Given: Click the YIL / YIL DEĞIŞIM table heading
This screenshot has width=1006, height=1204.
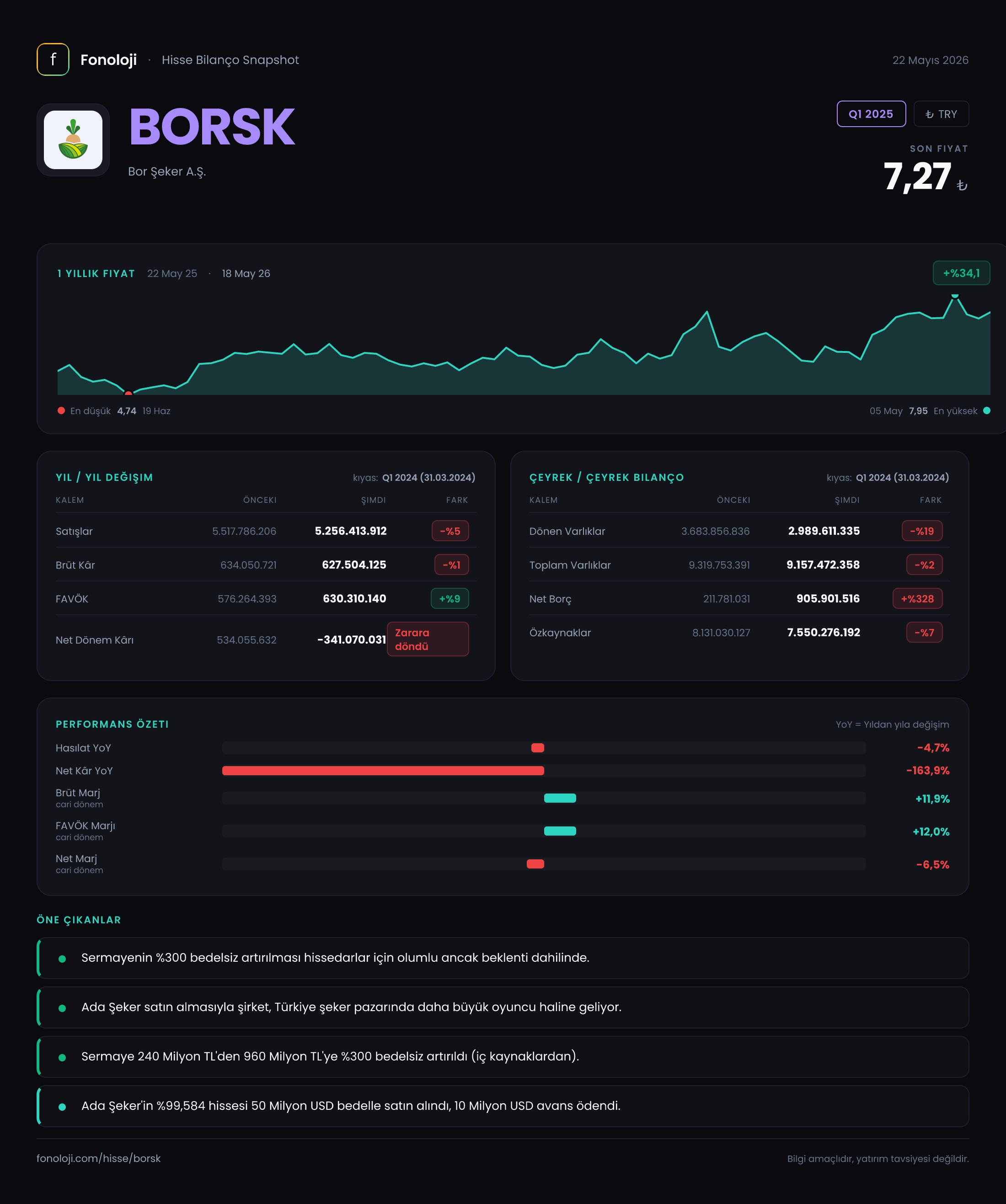Looking at the screenshot, I should click(104, 478).
